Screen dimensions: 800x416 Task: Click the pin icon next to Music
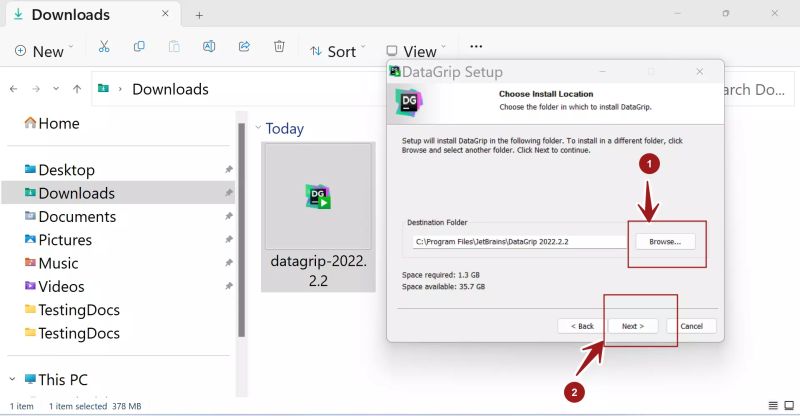tap(229, 263)
